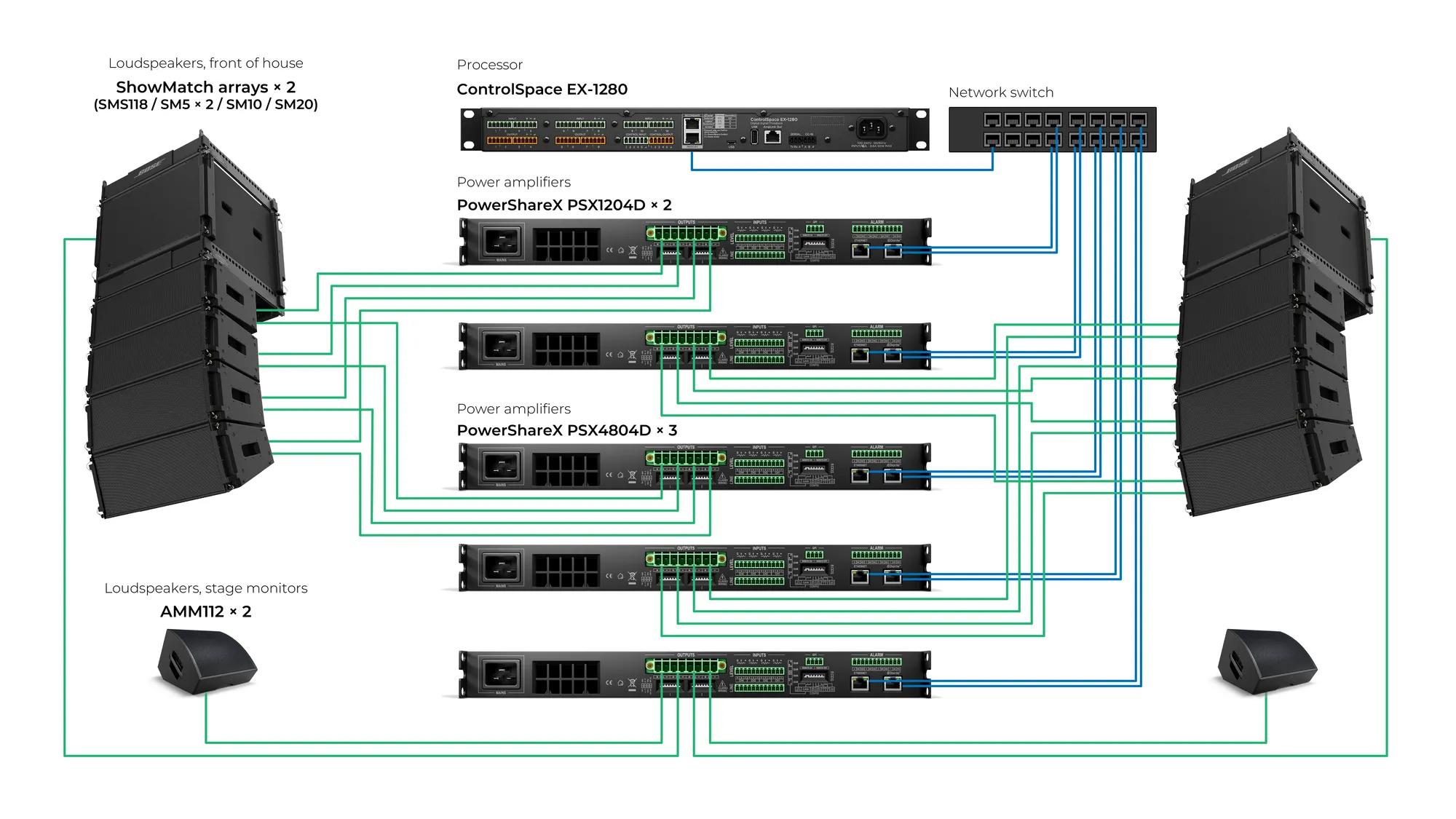Click the 'PowerShareX PSX1204D × 2' heading
This screenshot has height=819, width=1456.
click(563, 205)
